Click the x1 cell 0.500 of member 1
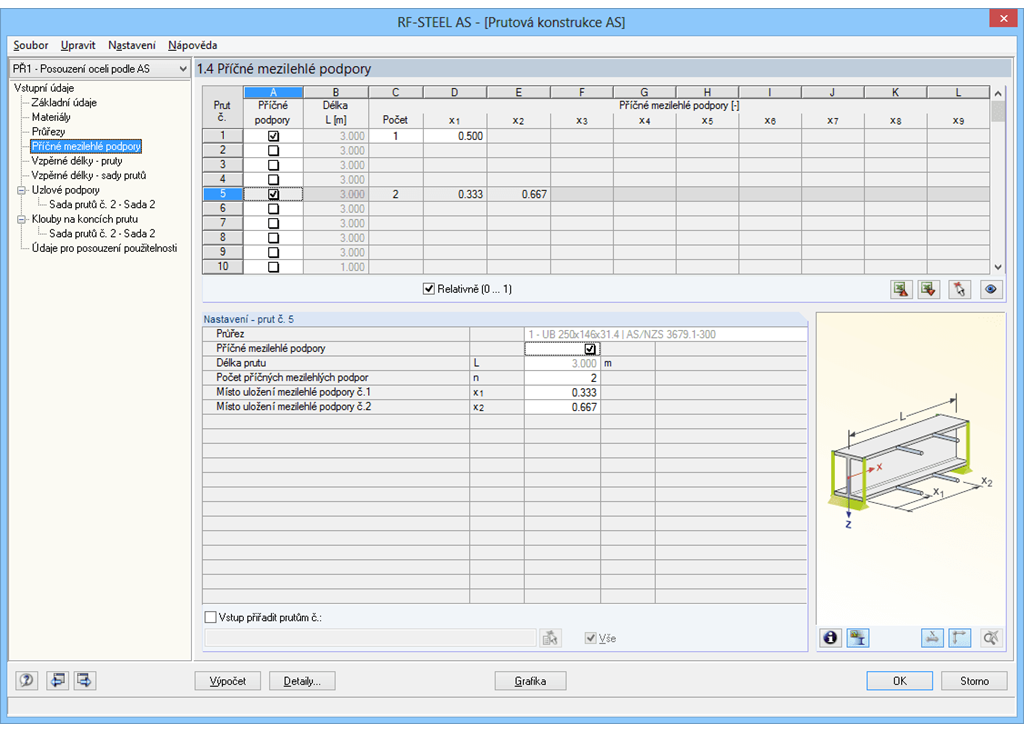This screenshot has height=732, width=1024. [455, 136]
